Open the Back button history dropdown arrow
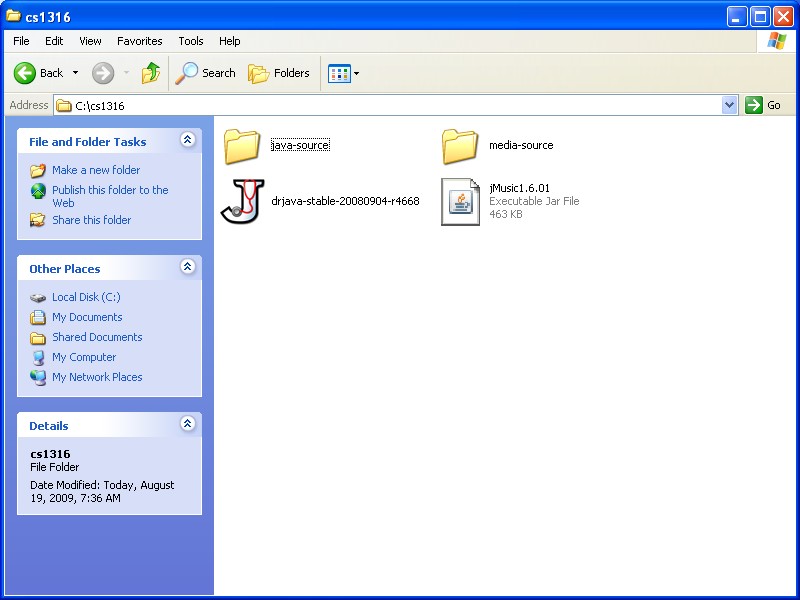The height and width of the screenshot is (600, 800). click(x=74, y=73)
